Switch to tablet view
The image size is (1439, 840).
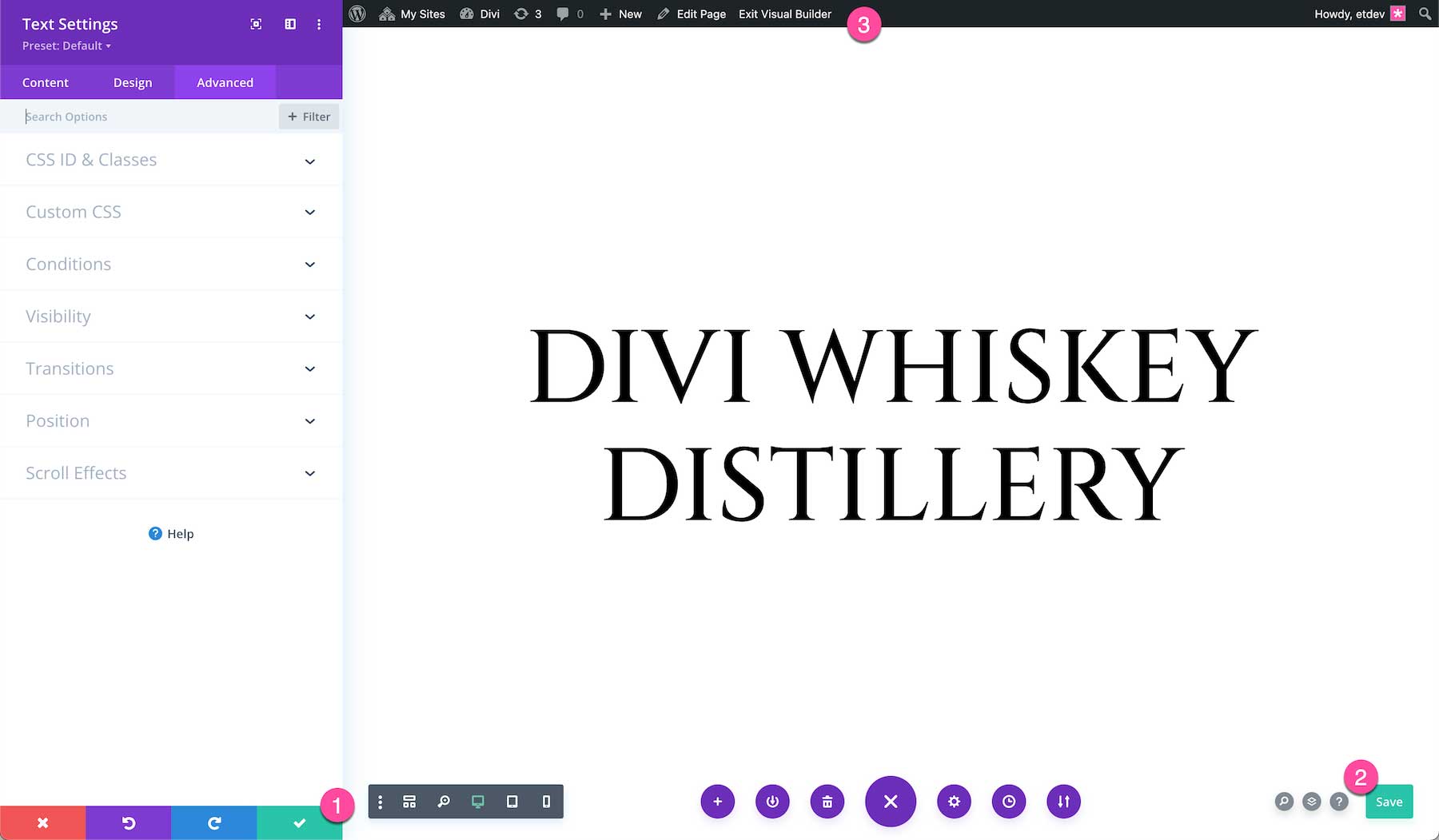512,802
